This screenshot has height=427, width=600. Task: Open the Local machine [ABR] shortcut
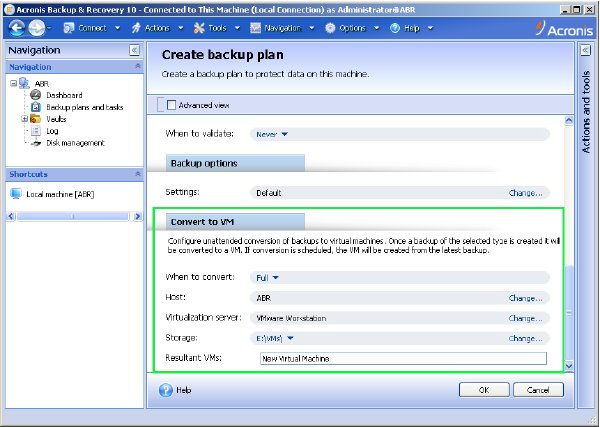(60, 194)
